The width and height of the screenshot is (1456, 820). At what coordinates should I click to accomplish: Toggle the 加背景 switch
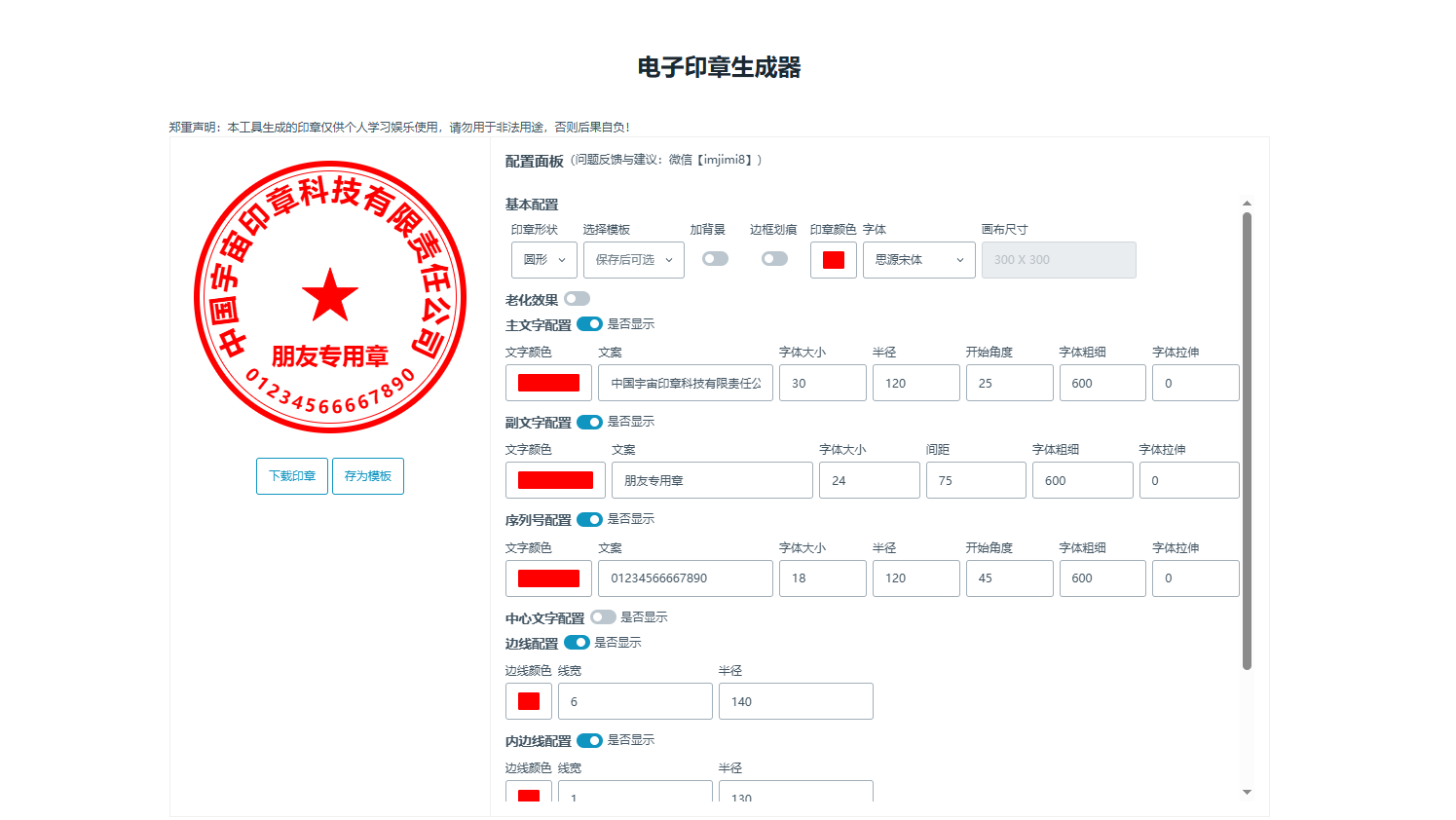coord(716,259)
